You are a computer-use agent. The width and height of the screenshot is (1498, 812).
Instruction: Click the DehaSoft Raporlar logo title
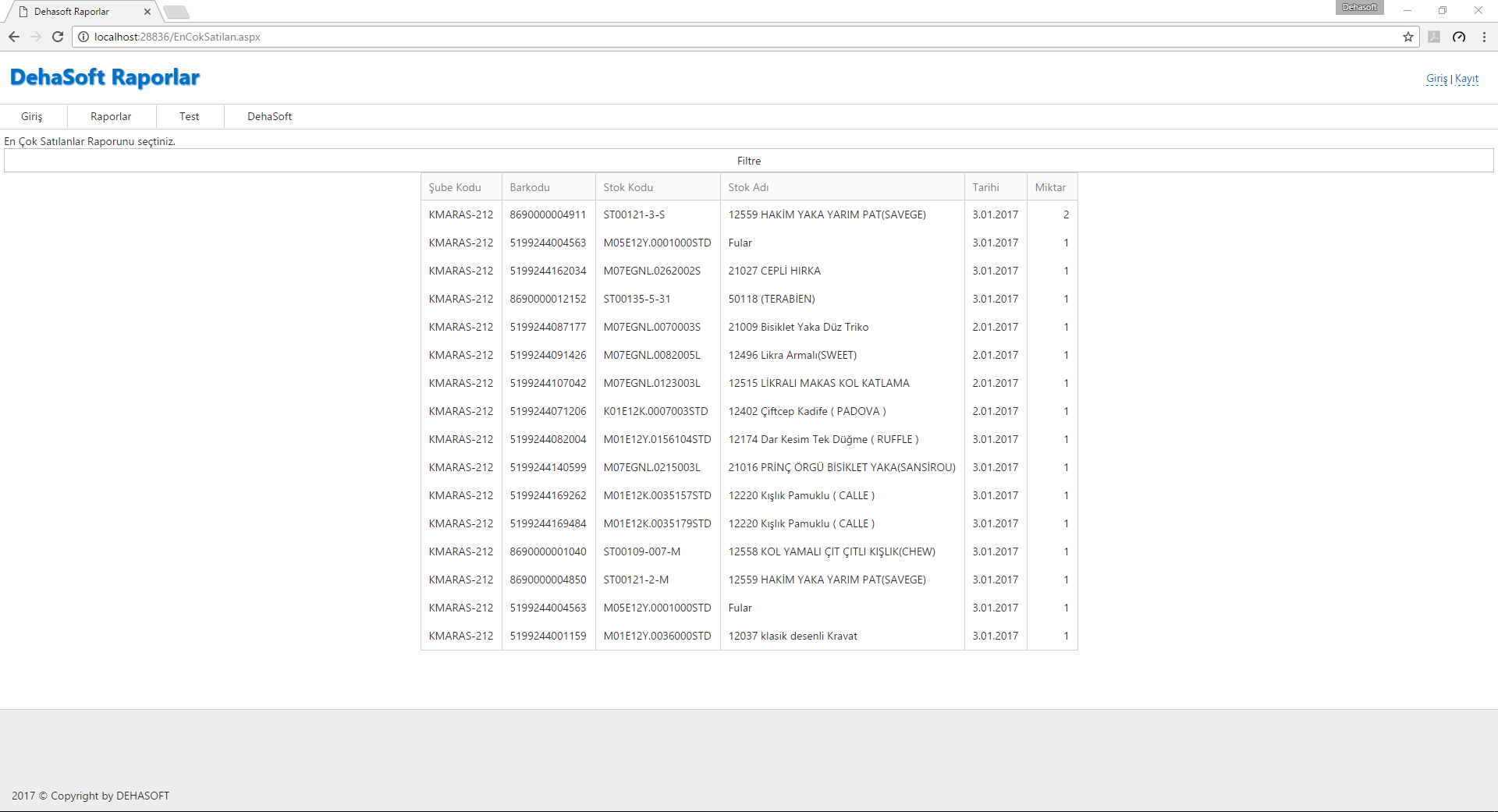point(105,77)
